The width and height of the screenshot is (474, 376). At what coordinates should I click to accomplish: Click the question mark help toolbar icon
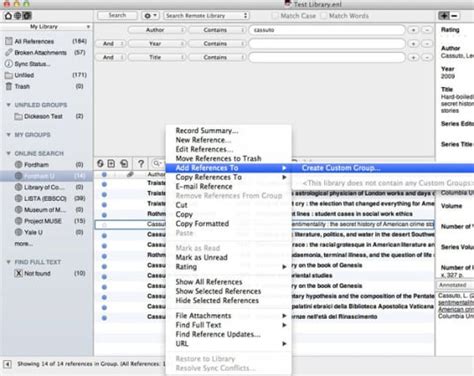click(141, 163)
